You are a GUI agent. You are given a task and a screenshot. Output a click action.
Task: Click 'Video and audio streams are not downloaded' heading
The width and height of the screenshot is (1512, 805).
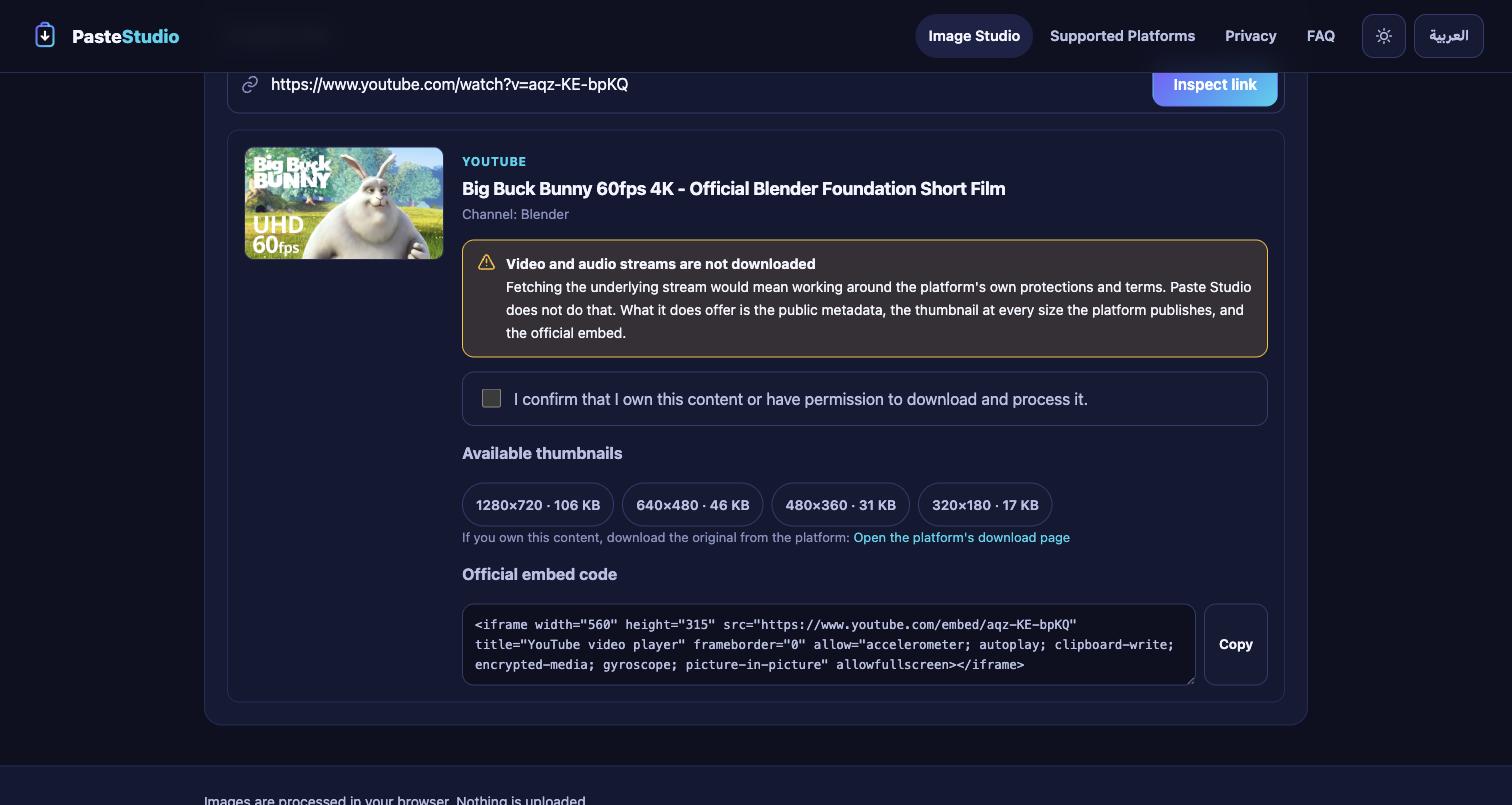tap(661, 264)
